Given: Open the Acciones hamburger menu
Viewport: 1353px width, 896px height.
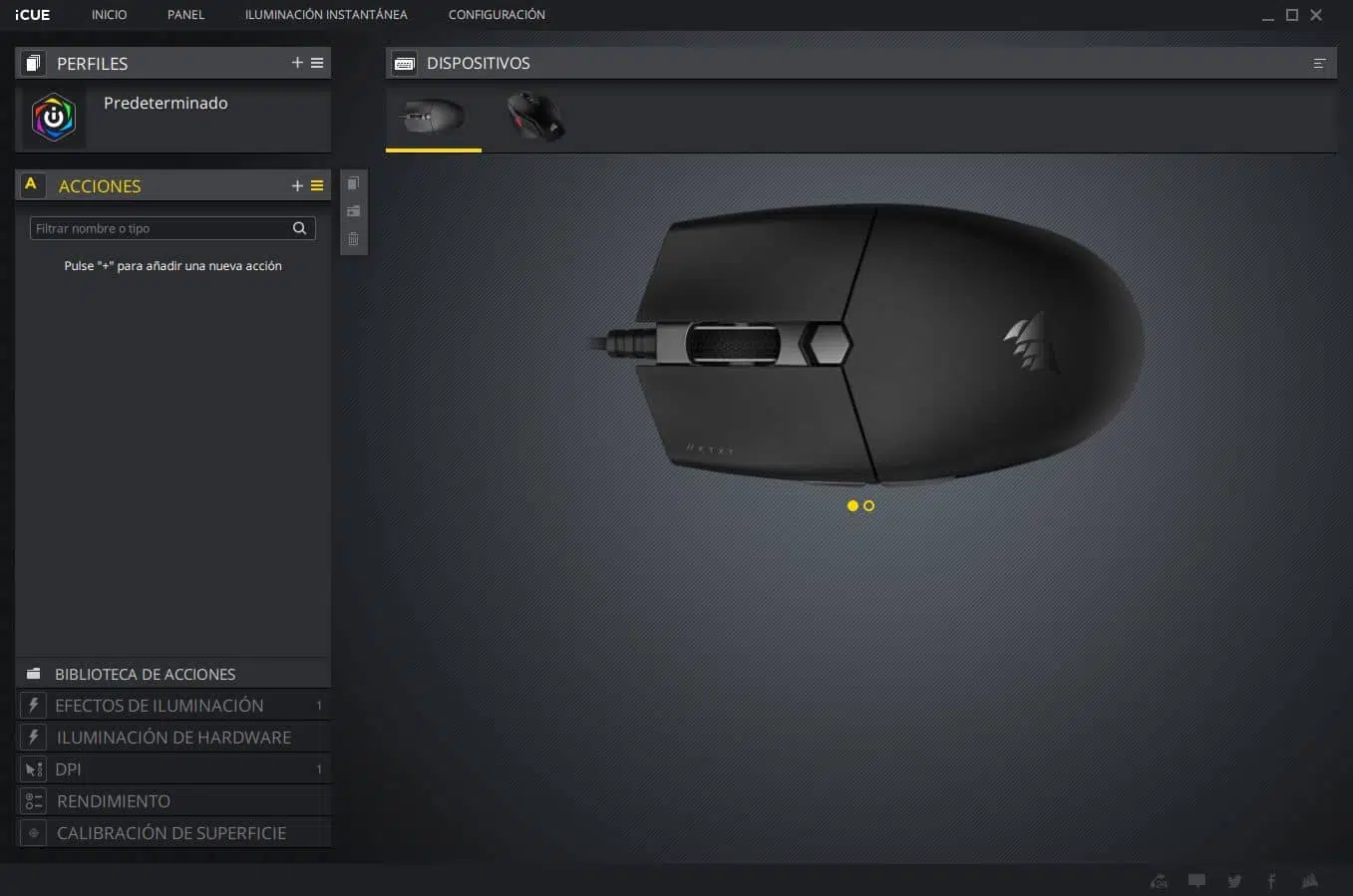Looking at the screenshot, I should tap(317, 185).
